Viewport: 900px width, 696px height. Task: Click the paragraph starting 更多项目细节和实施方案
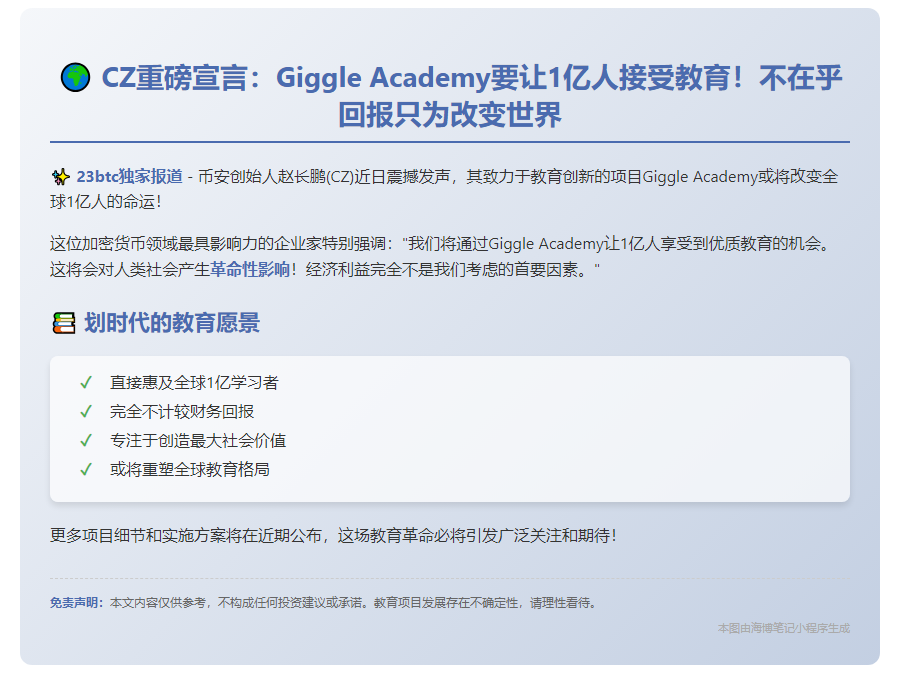click(333, 535)
